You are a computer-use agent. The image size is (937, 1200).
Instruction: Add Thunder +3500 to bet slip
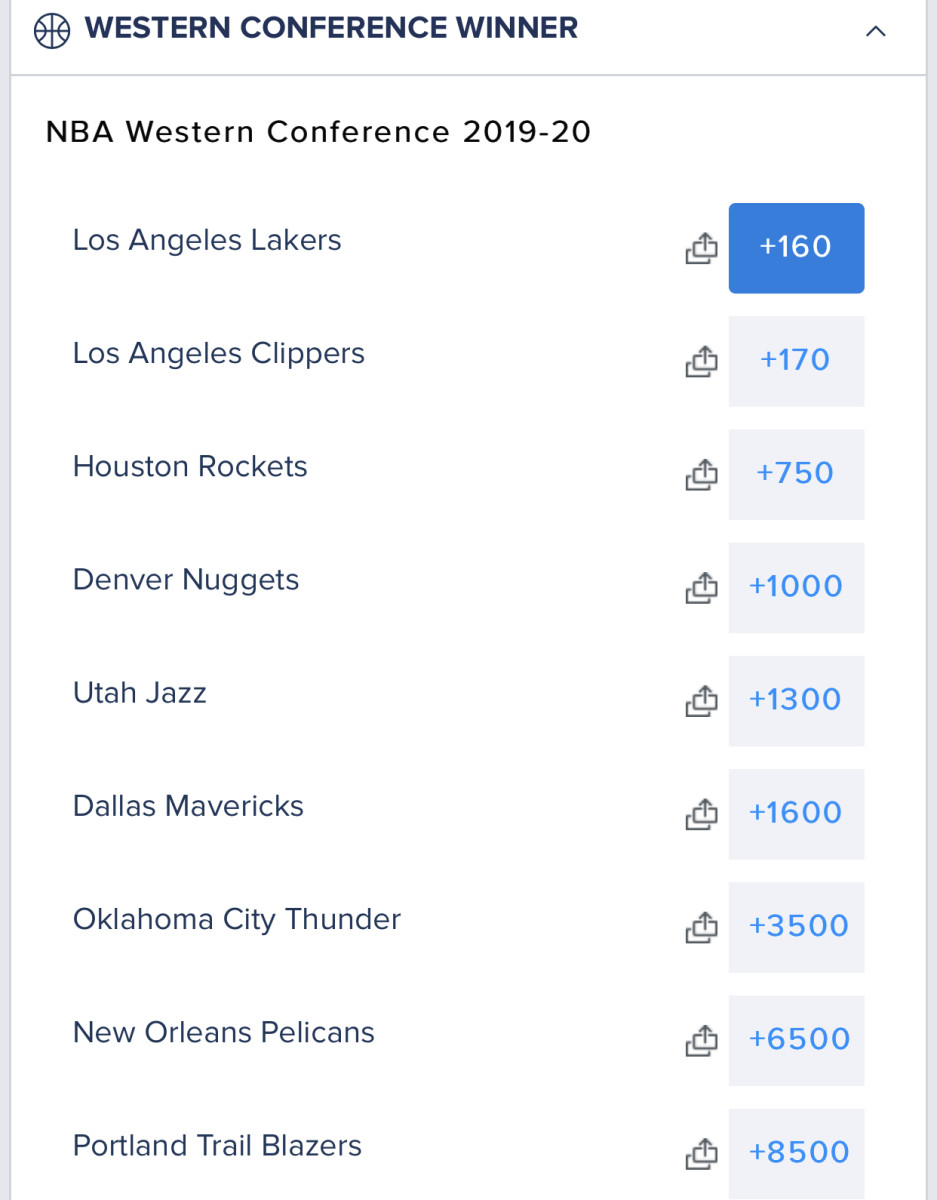(796, 926)
